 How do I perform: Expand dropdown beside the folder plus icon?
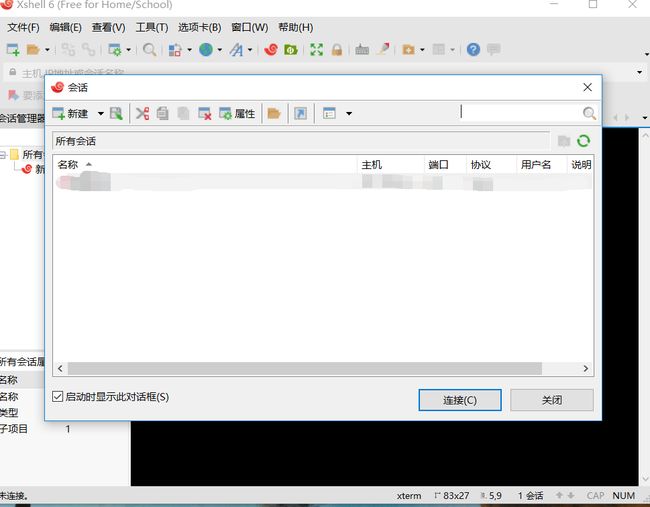(422, 50)
